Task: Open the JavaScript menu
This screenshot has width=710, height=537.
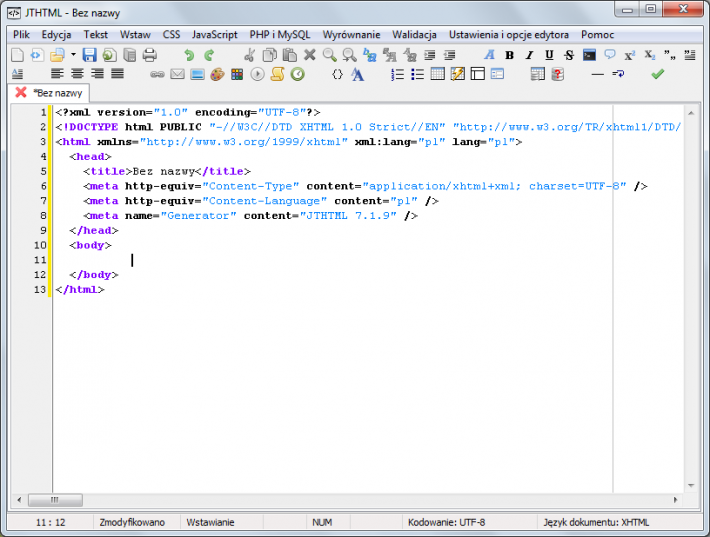Action: tap(215, 35)
